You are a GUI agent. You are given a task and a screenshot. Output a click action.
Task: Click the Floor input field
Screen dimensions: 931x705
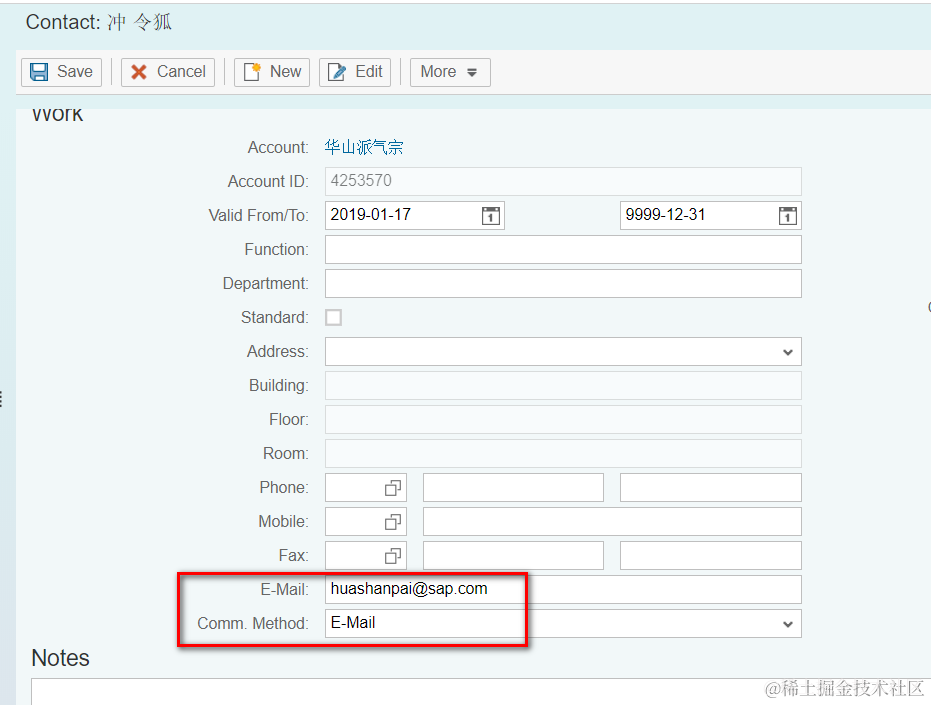tap(563, 419)
